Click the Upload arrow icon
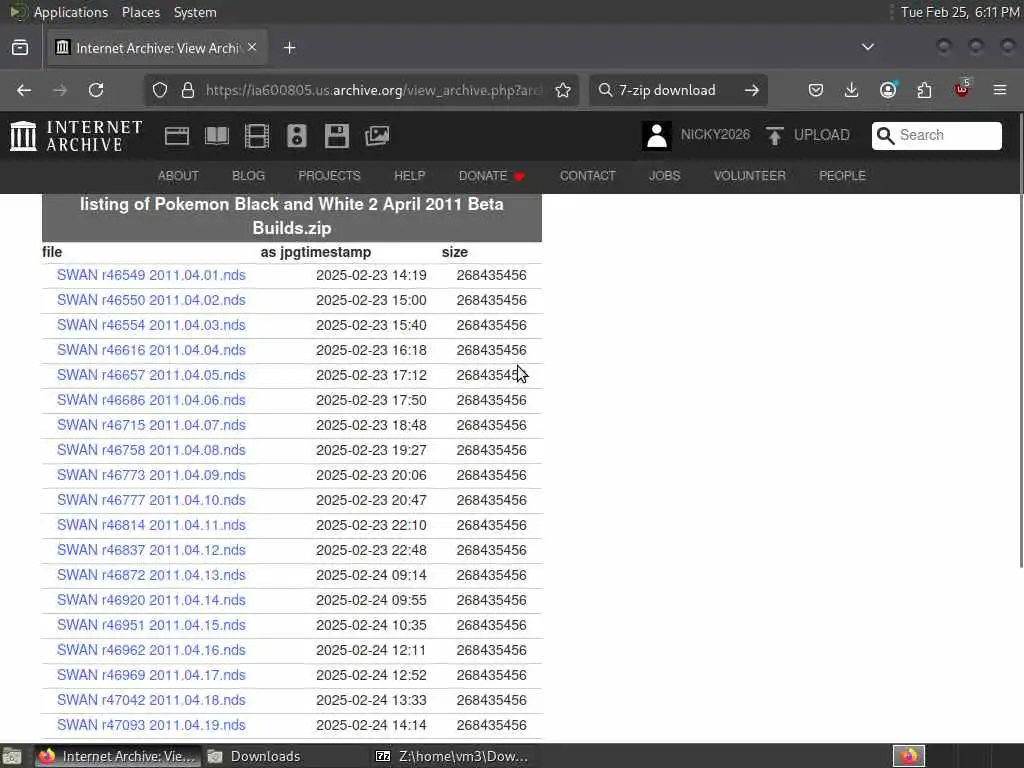This screenshot has height=768, width=1024. click(775, 136)
